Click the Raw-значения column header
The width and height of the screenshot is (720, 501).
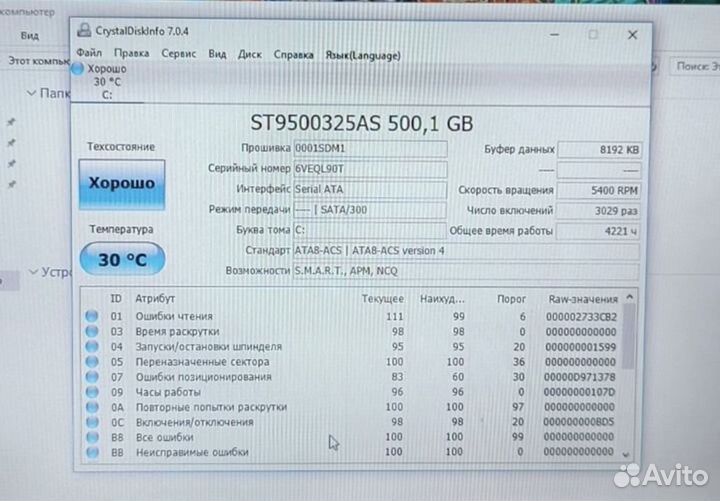tap(583, 299)
